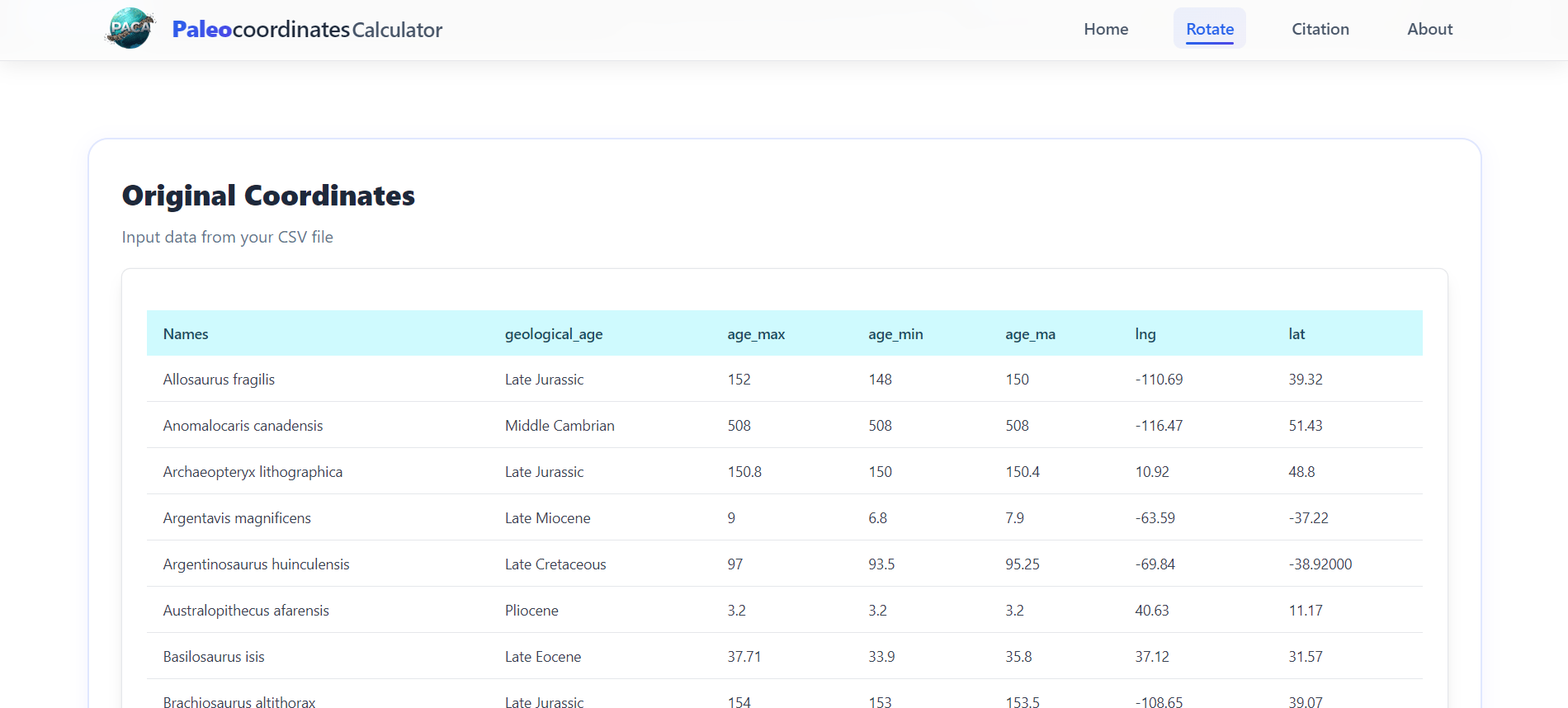Click the age_ma column header
This screenshot has width=1568, height=708.
(1030, 334)
